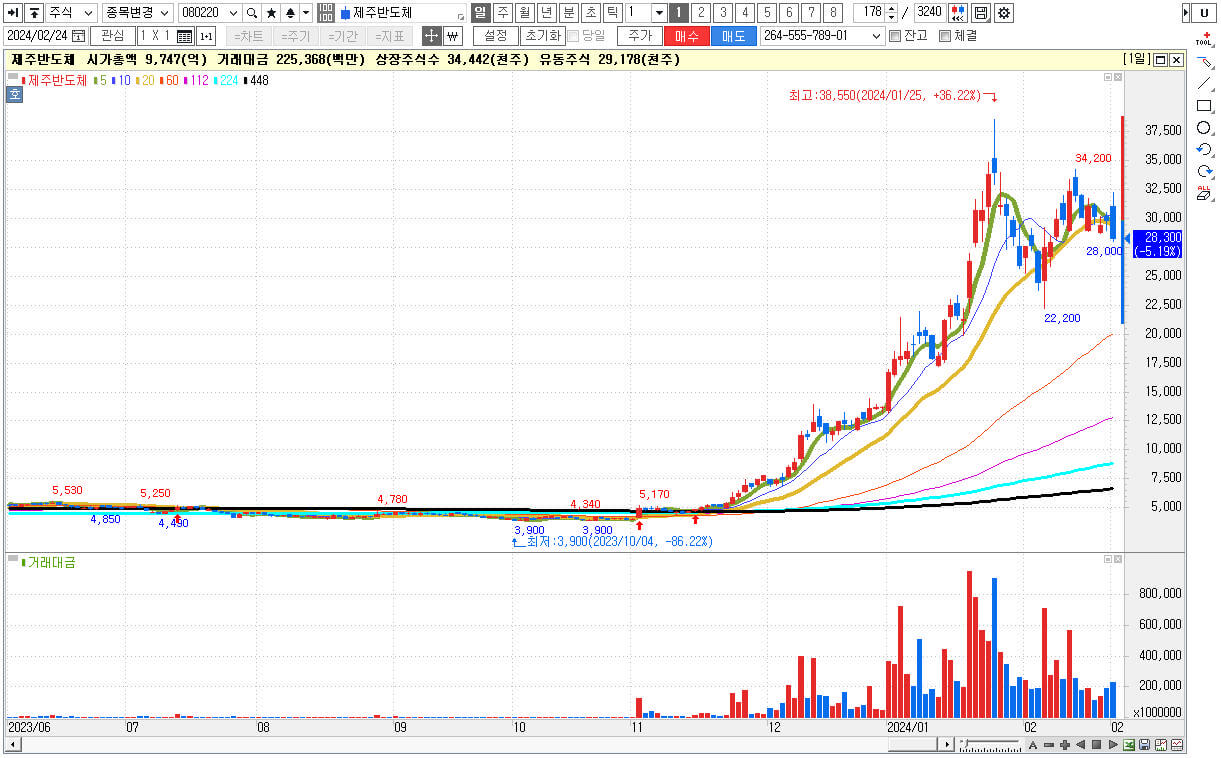Click the save chart floppy icon in top toolbar
1221x758 pixels.
click(981, 13)
